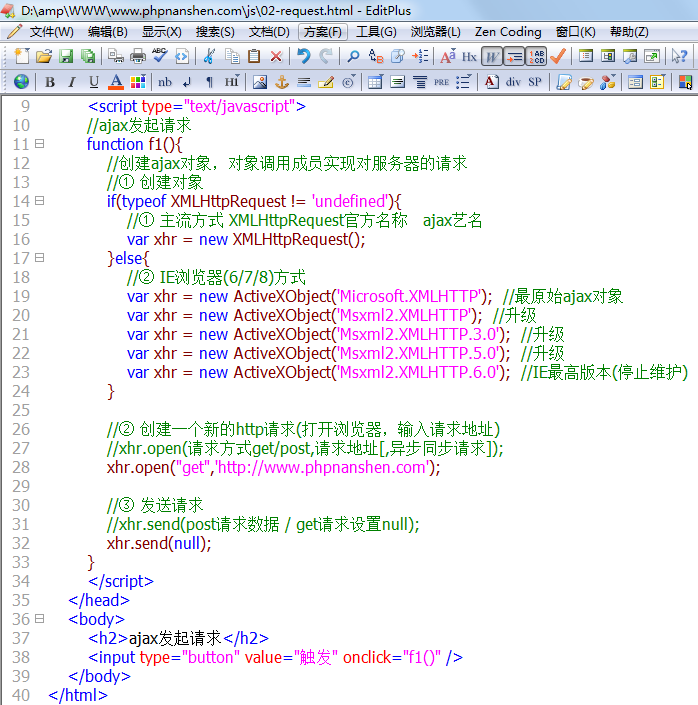Open the 浏览器(L) menu
This screenshot has width=698, height=705.
click(435, 32)
